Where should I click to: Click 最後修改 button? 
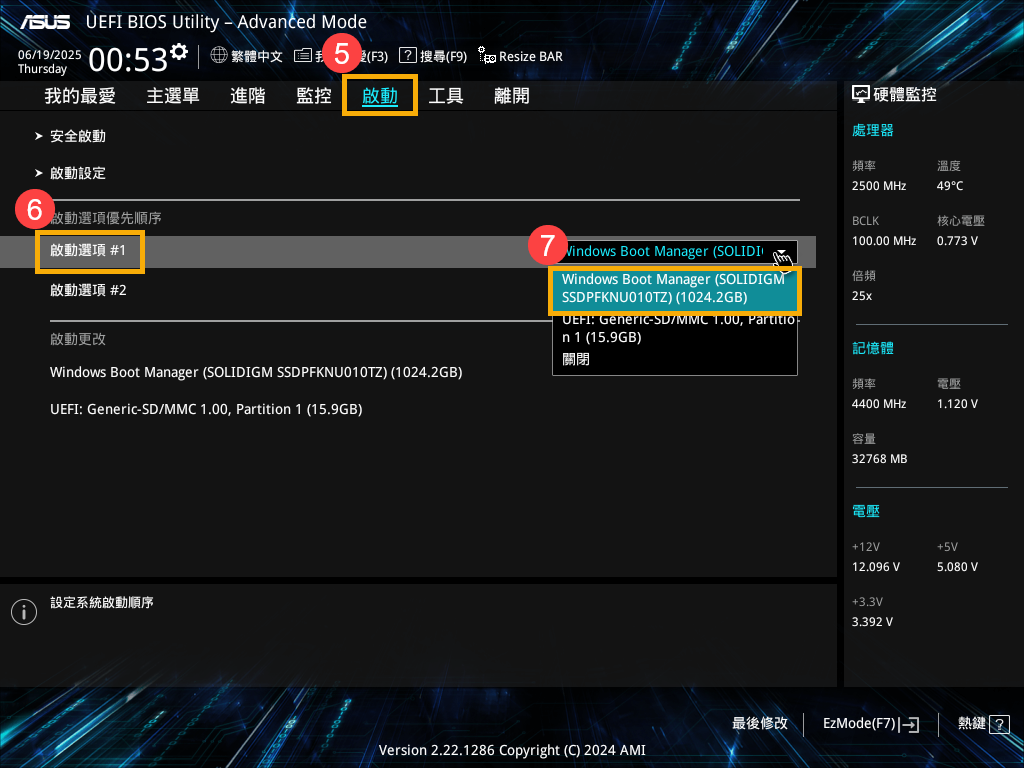(760, 724)
